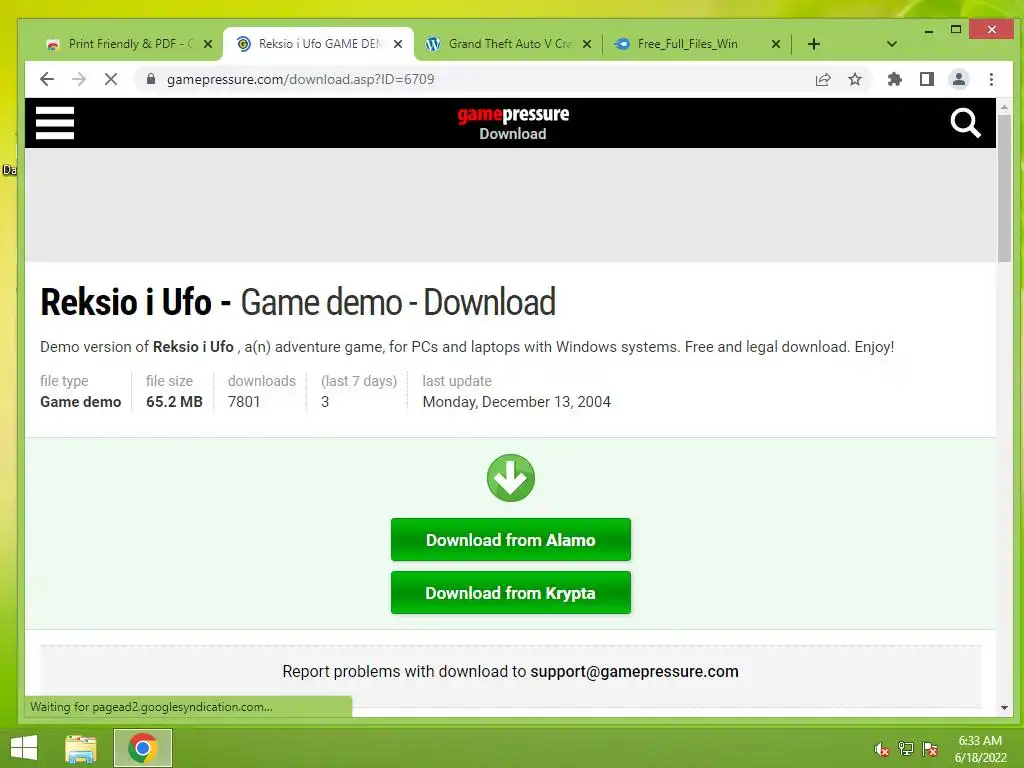The width and height of the screenshot is (1024, 768).
Task: Close the Print Friendly & PDF tab
Action: 208,44
